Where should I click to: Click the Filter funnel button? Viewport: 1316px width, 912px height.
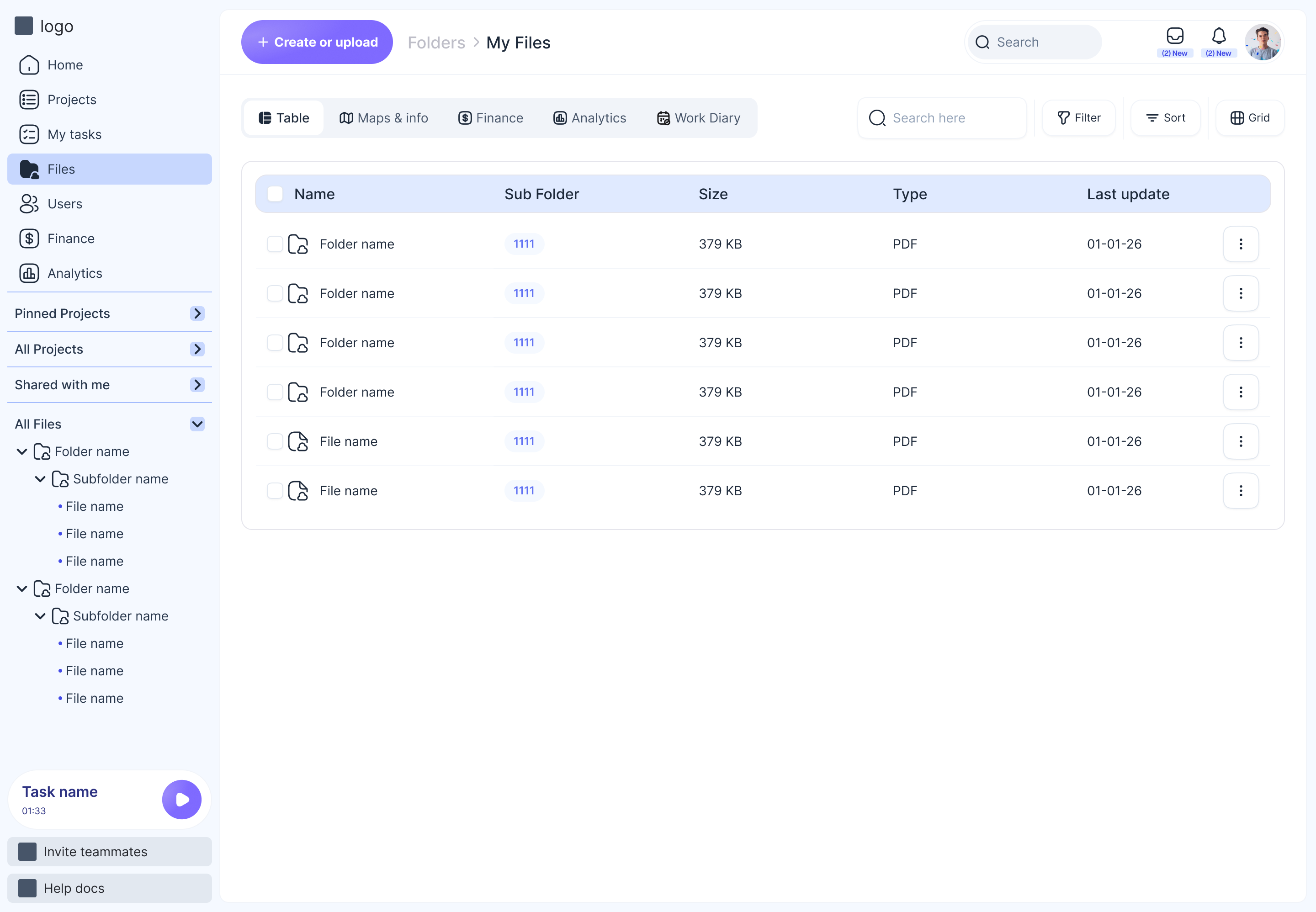[1078, 118]
